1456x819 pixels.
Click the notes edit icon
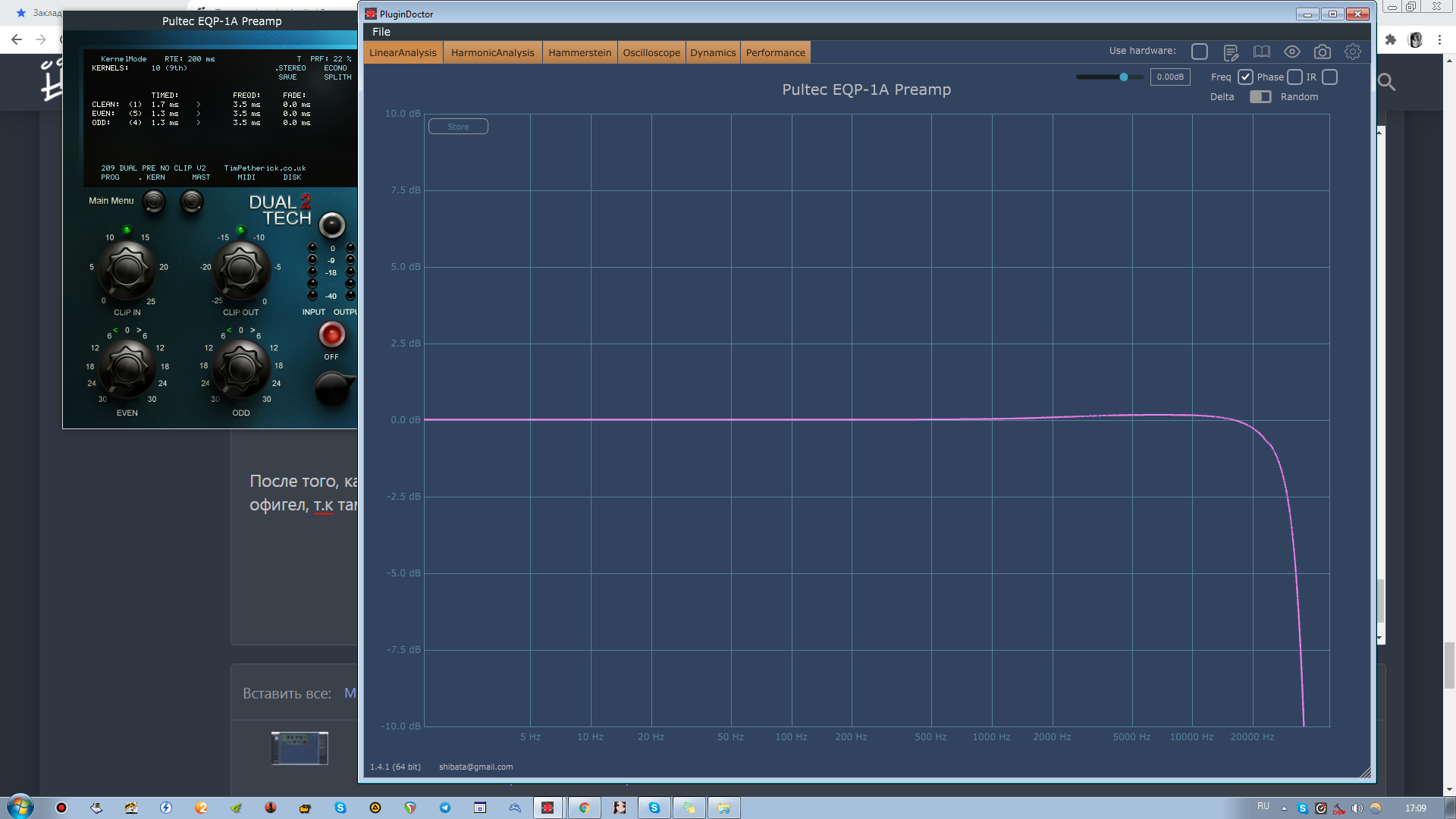(1231, 52)
